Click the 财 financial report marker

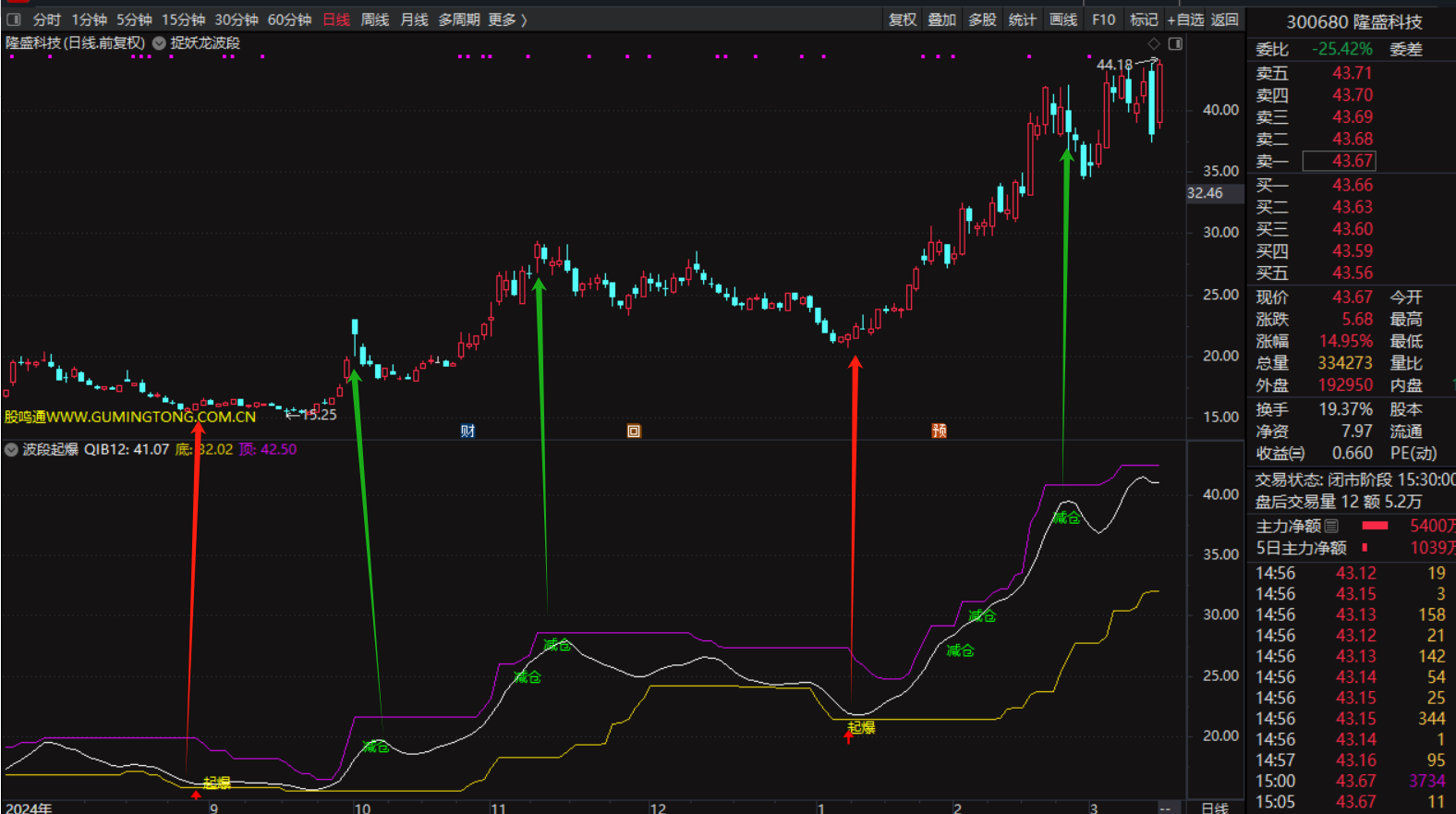(467, 431)
